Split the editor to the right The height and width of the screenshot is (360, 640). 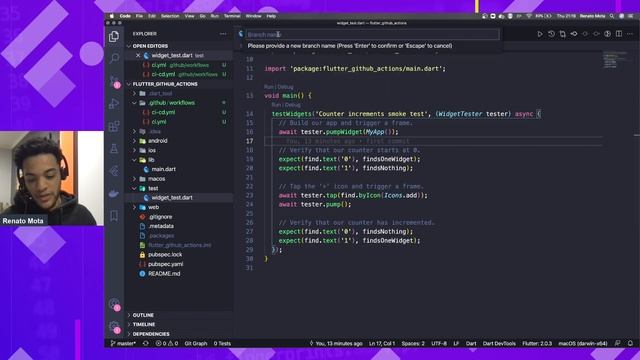(x=619, y=34)
